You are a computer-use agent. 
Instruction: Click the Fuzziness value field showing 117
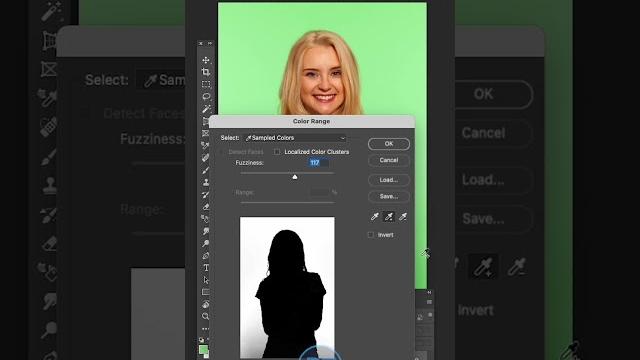click(318, 163)
